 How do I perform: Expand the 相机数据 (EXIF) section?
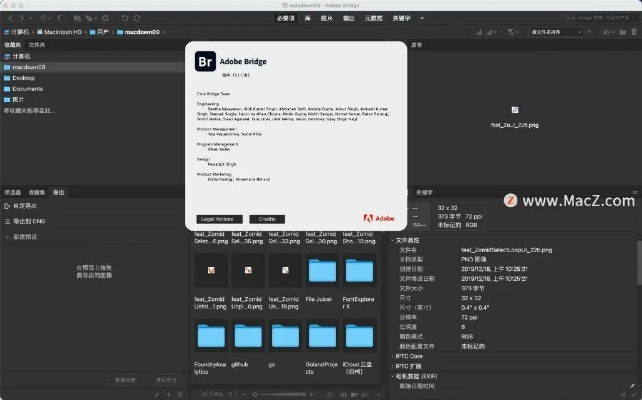[392, 376]
